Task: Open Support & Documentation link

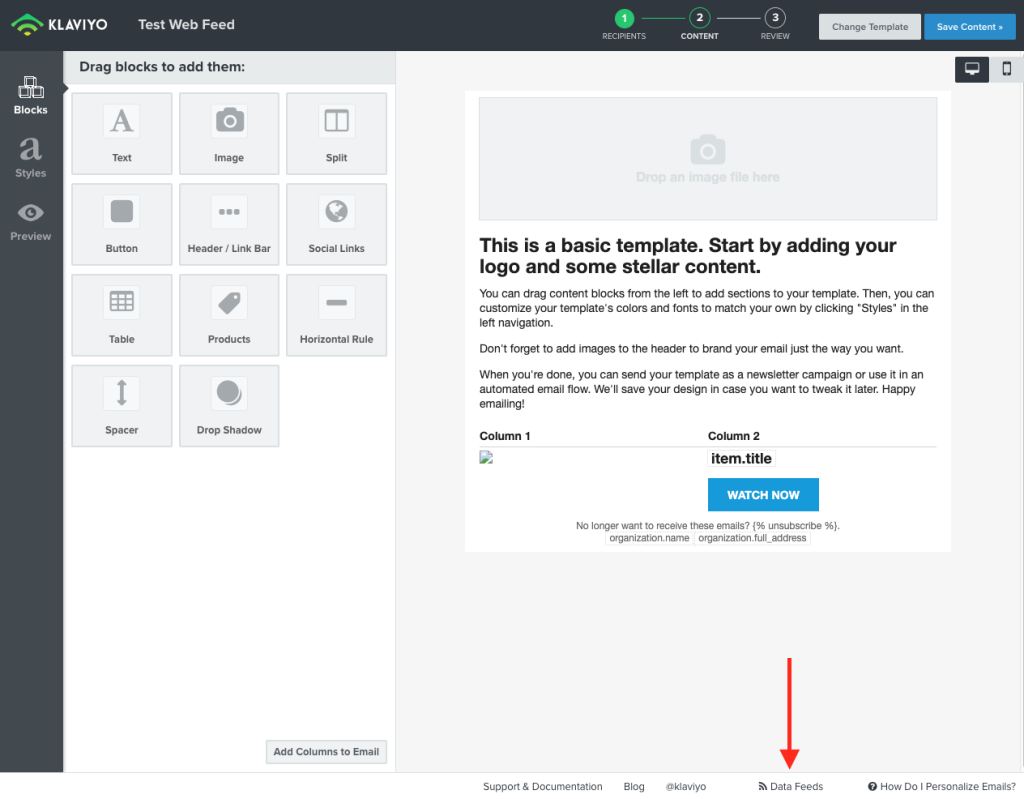Action: tap(543, 787)
